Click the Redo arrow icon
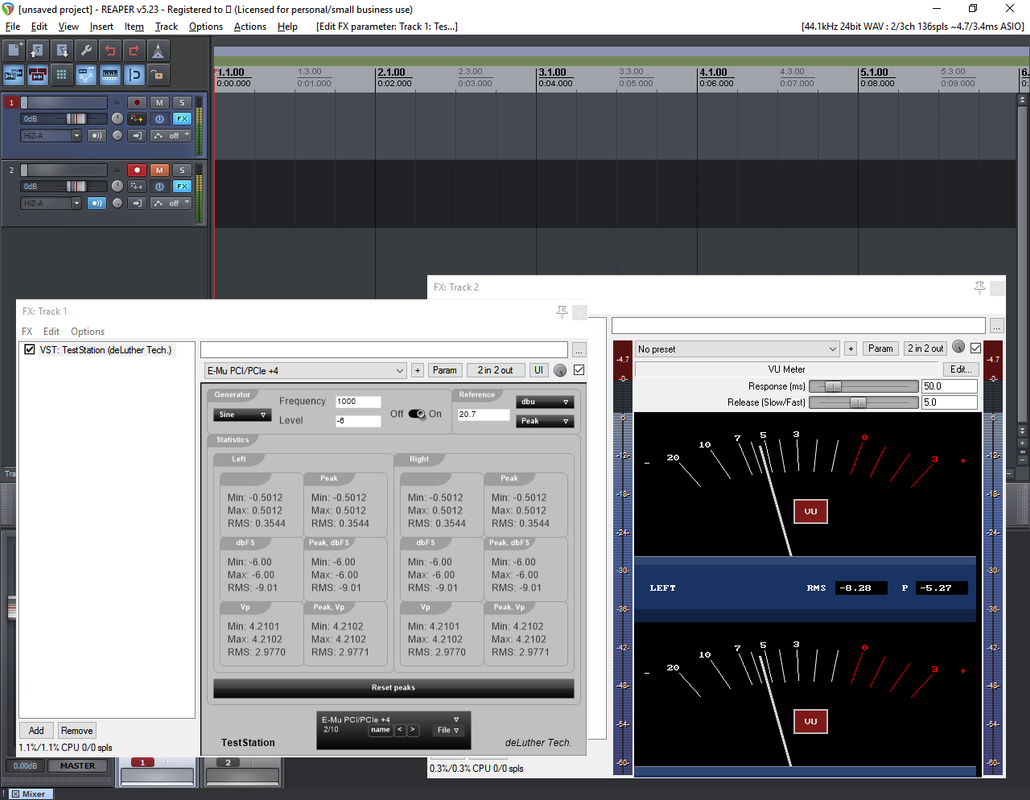This screenshot has width=1030, height=800. click(134, 50)
